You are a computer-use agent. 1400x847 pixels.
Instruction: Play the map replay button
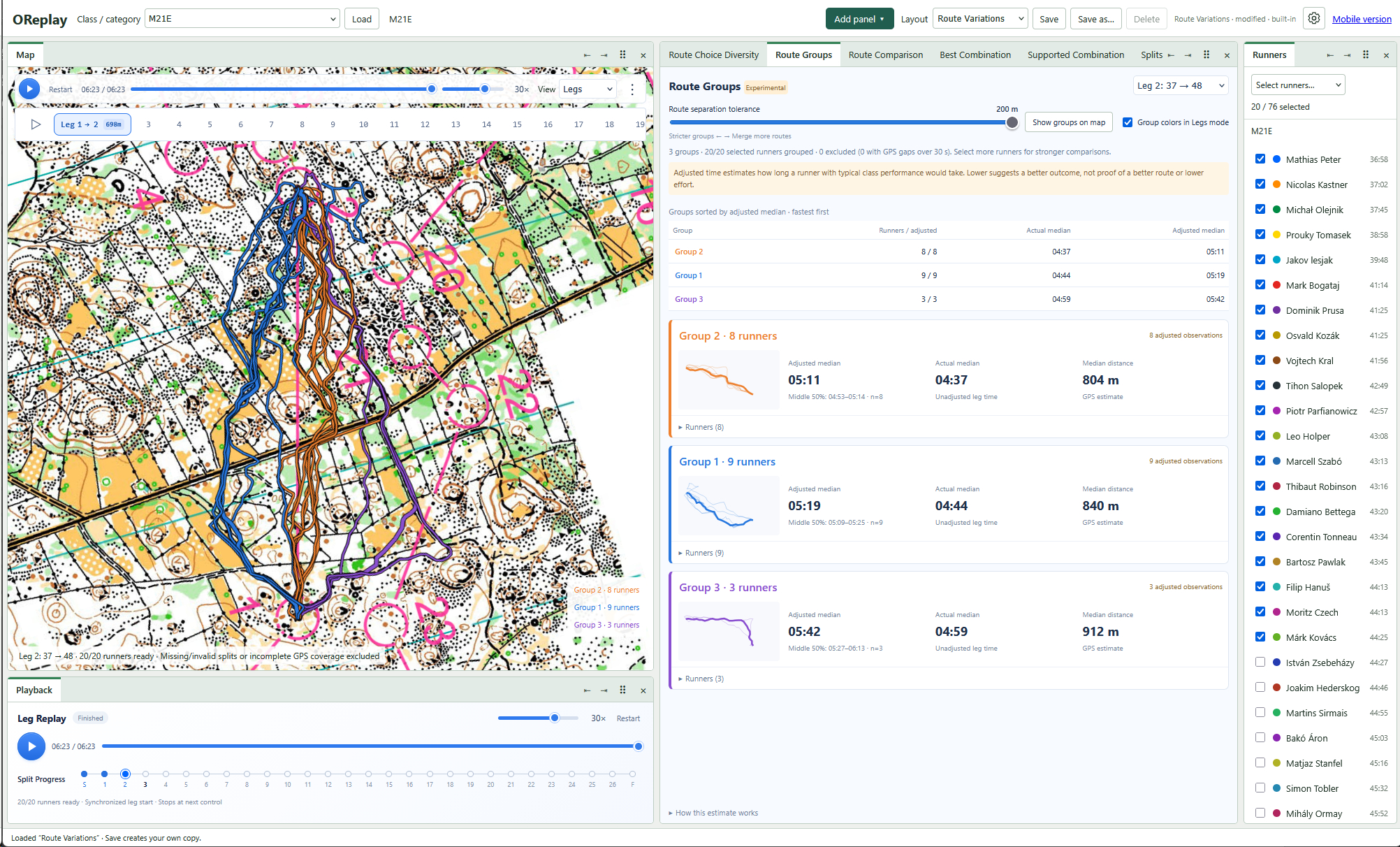[29, 89]
